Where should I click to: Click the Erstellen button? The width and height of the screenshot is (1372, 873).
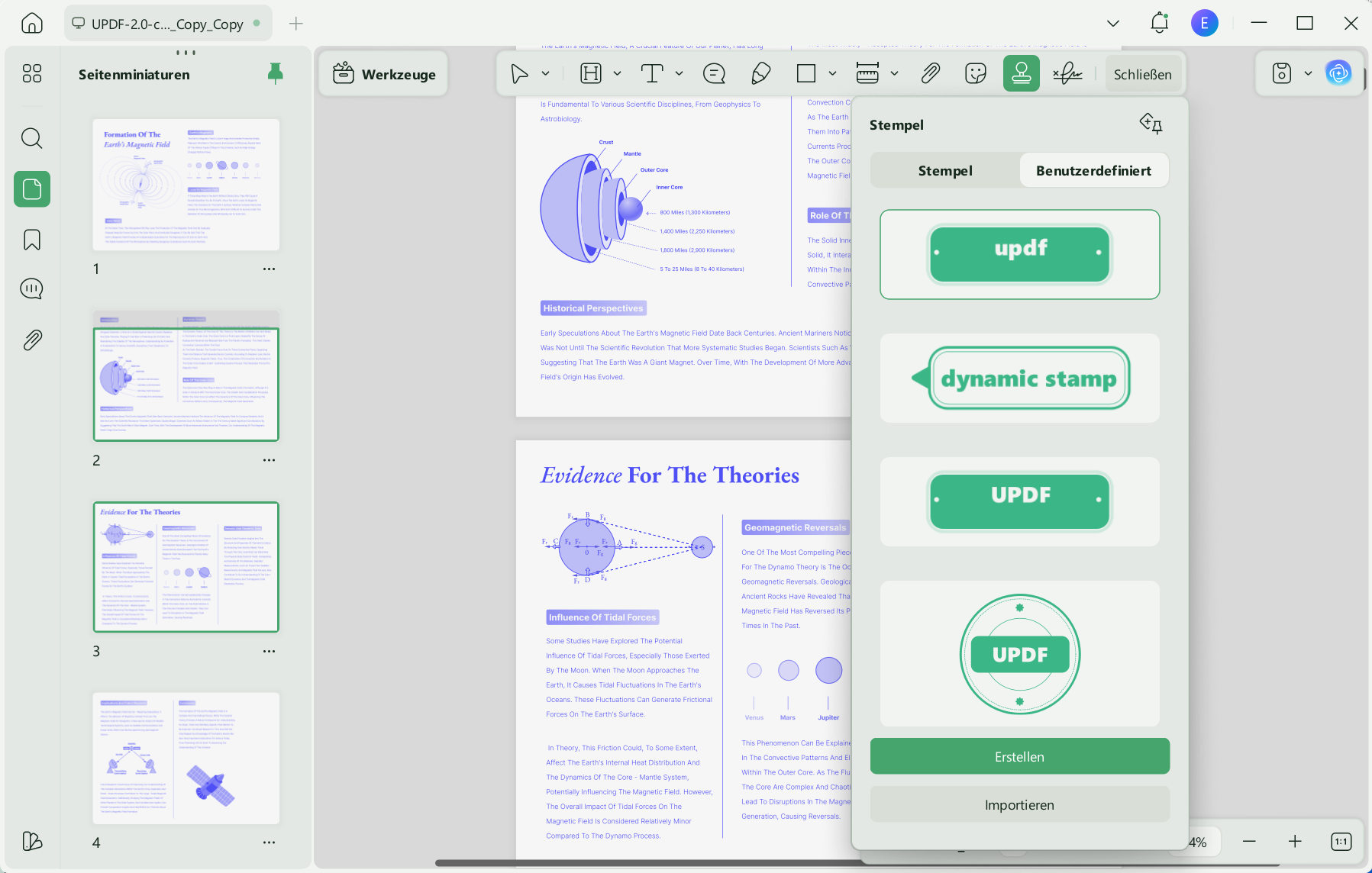pyautogui.click(x=1019, y=756)
